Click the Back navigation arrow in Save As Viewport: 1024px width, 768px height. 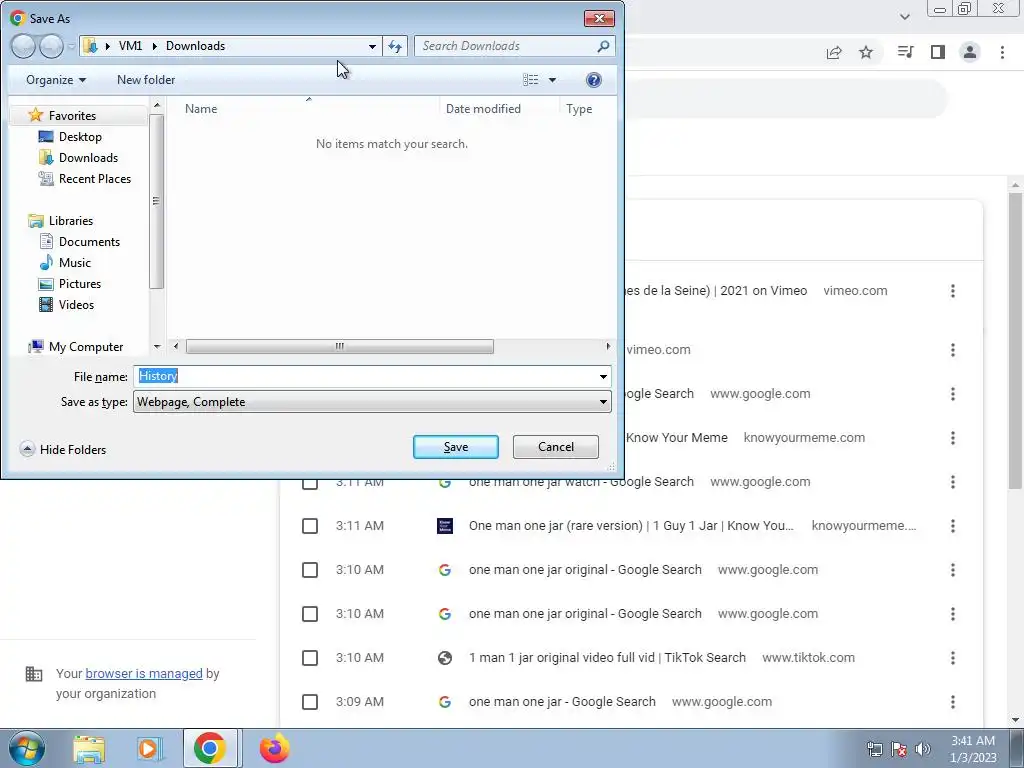23,46
